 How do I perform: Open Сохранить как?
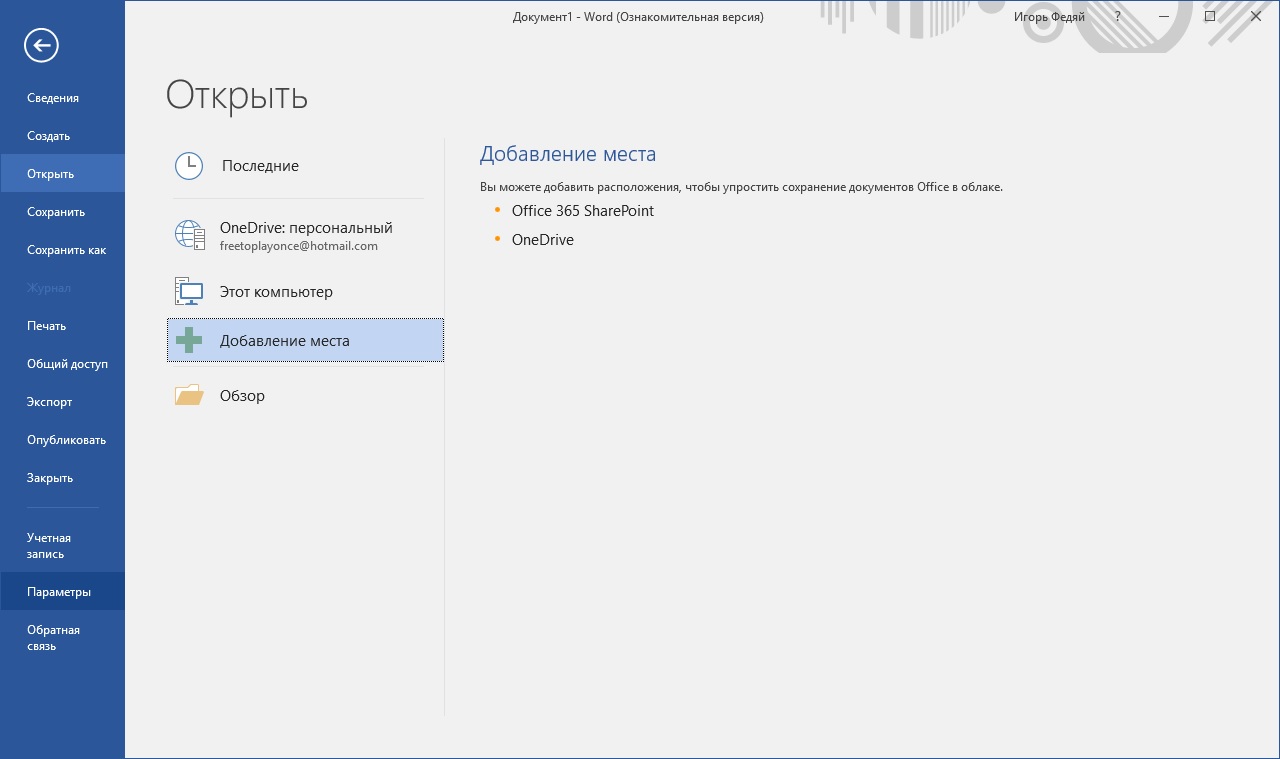pyautogui.click(x=62, y=250)
